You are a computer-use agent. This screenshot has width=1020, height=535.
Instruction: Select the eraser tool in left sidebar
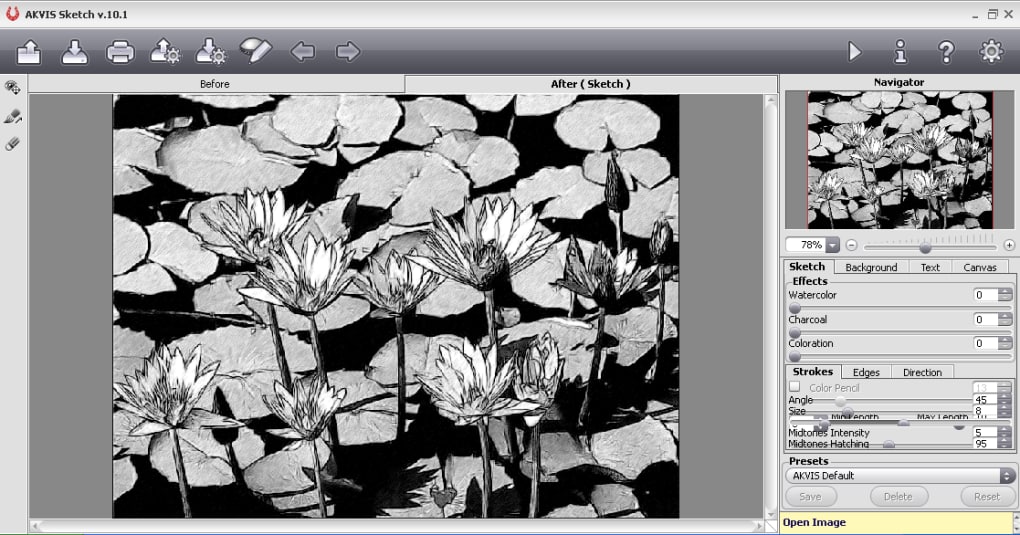coord(12,144)
